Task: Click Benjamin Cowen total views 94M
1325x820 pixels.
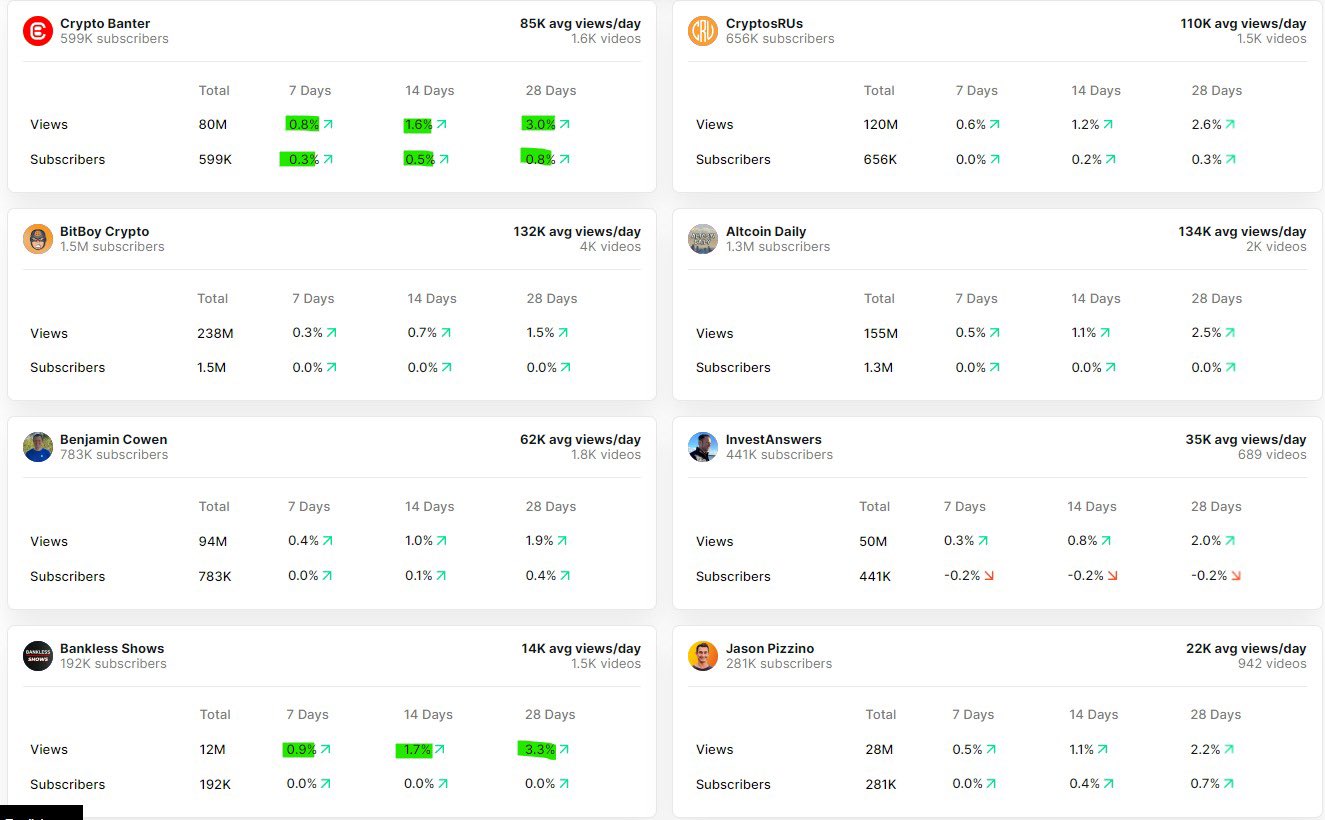Action: point(213,542)
